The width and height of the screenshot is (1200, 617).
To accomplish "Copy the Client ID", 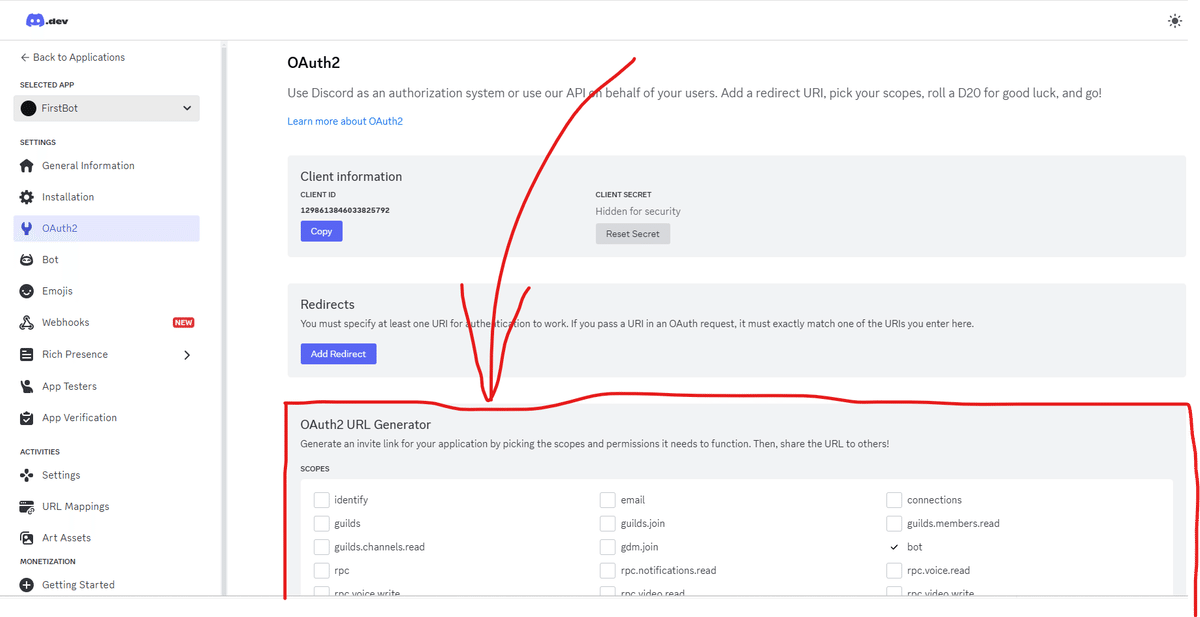I will tap(321, 231).
